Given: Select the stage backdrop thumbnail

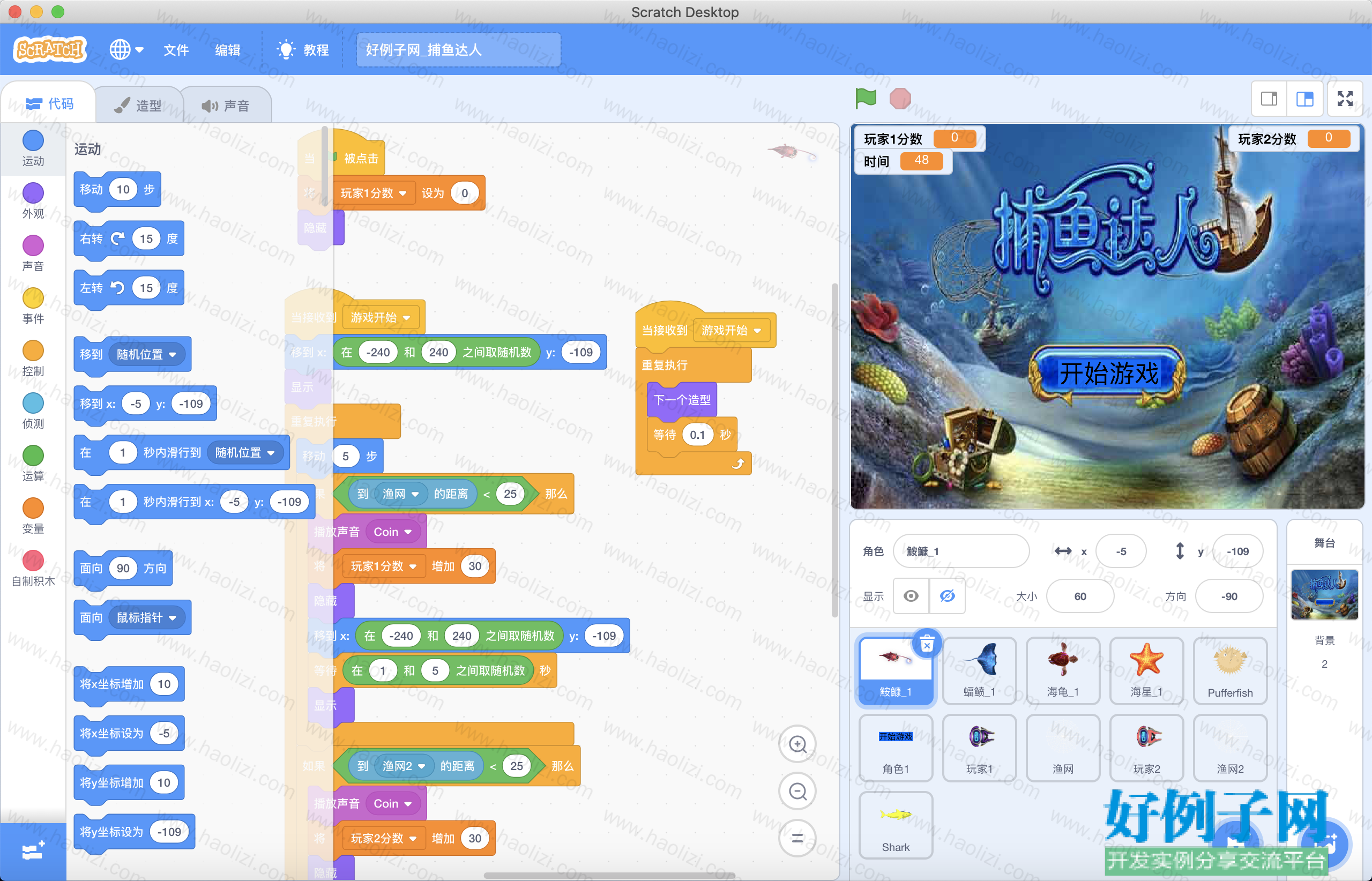Looking at the screenshot, I should coord(1324,595).
